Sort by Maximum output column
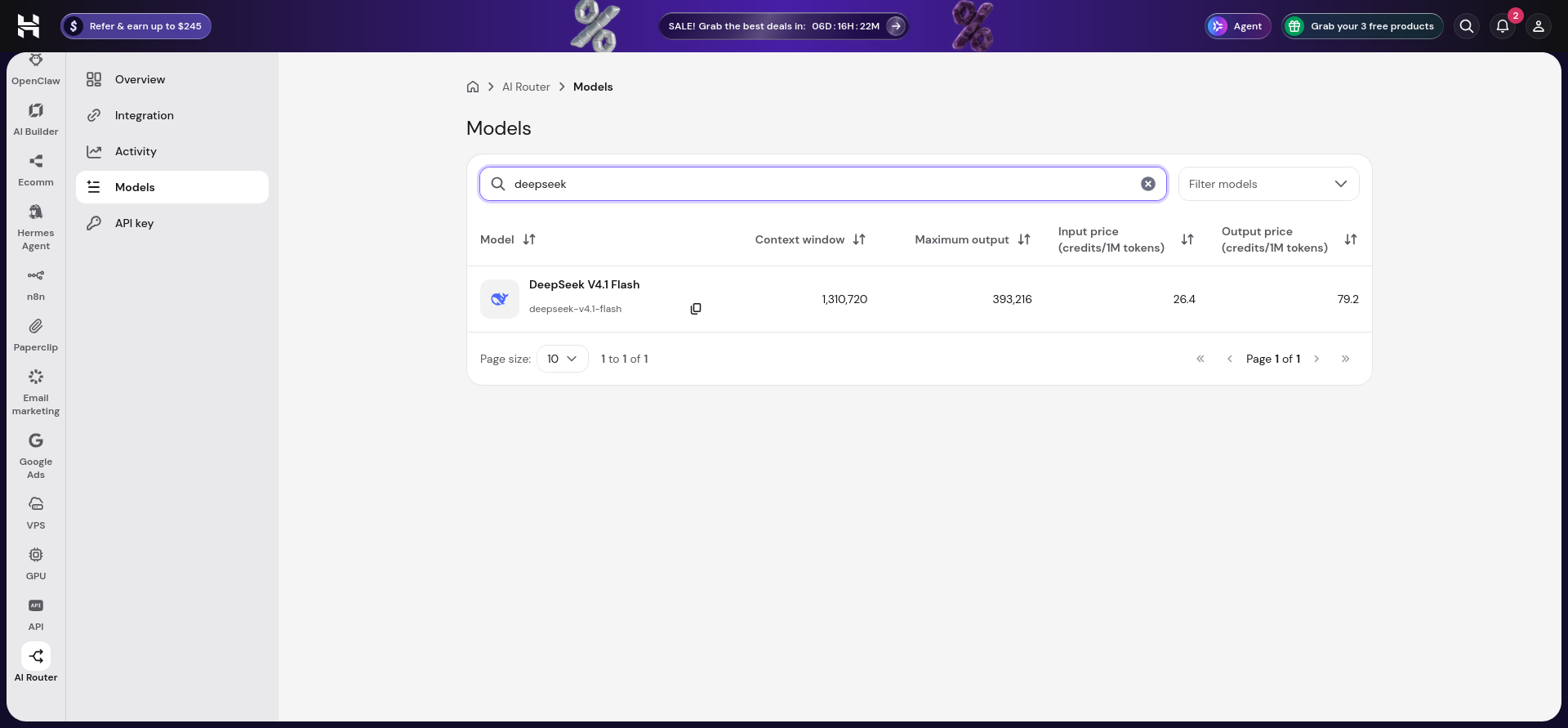 (1024, 239)
